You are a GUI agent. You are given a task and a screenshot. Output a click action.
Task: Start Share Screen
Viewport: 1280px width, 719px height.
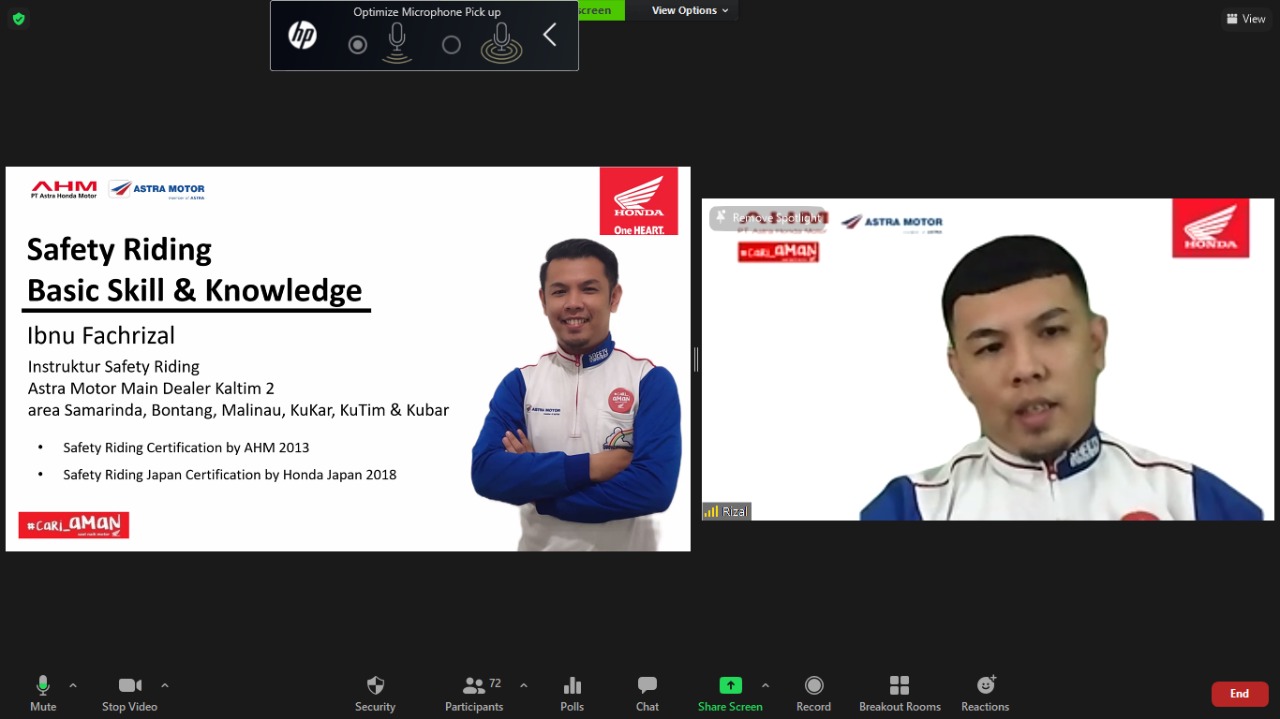730,693
